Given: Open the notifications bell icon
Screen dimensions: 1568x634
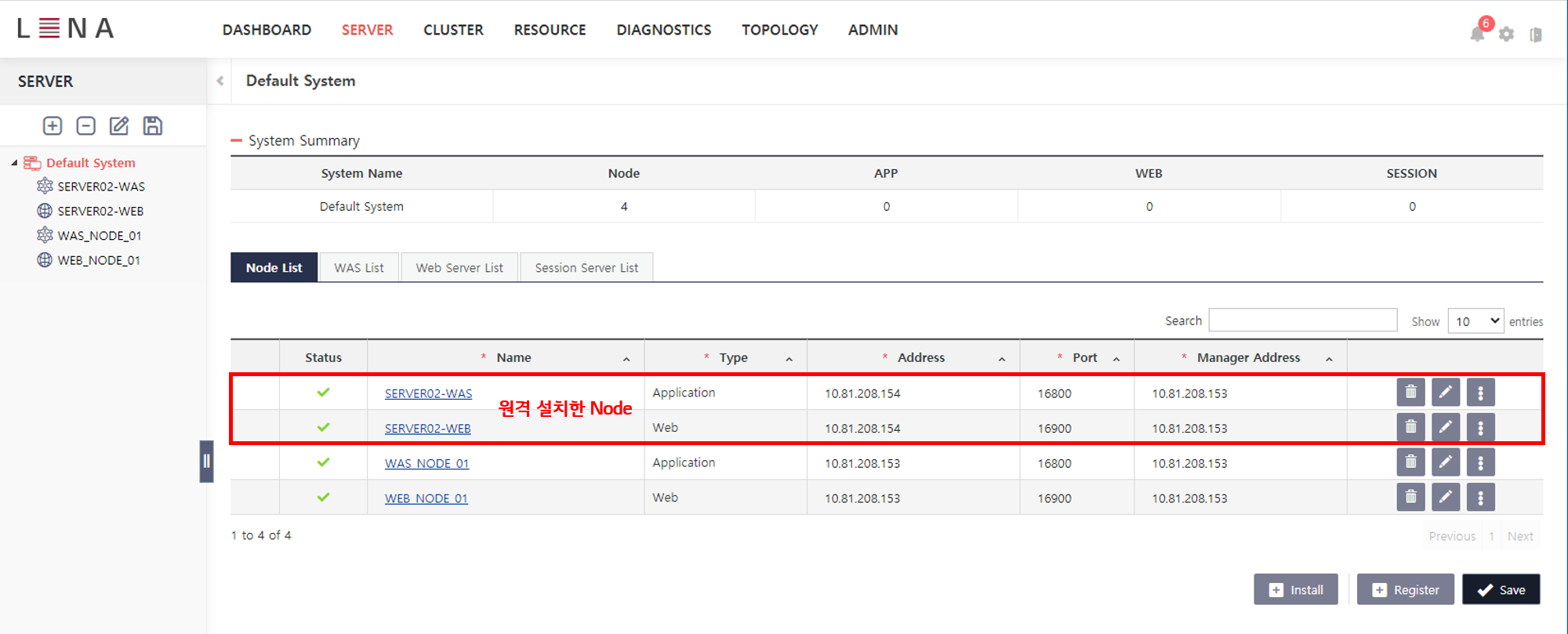Looking at the screenshot, I should coord(1477,34).
